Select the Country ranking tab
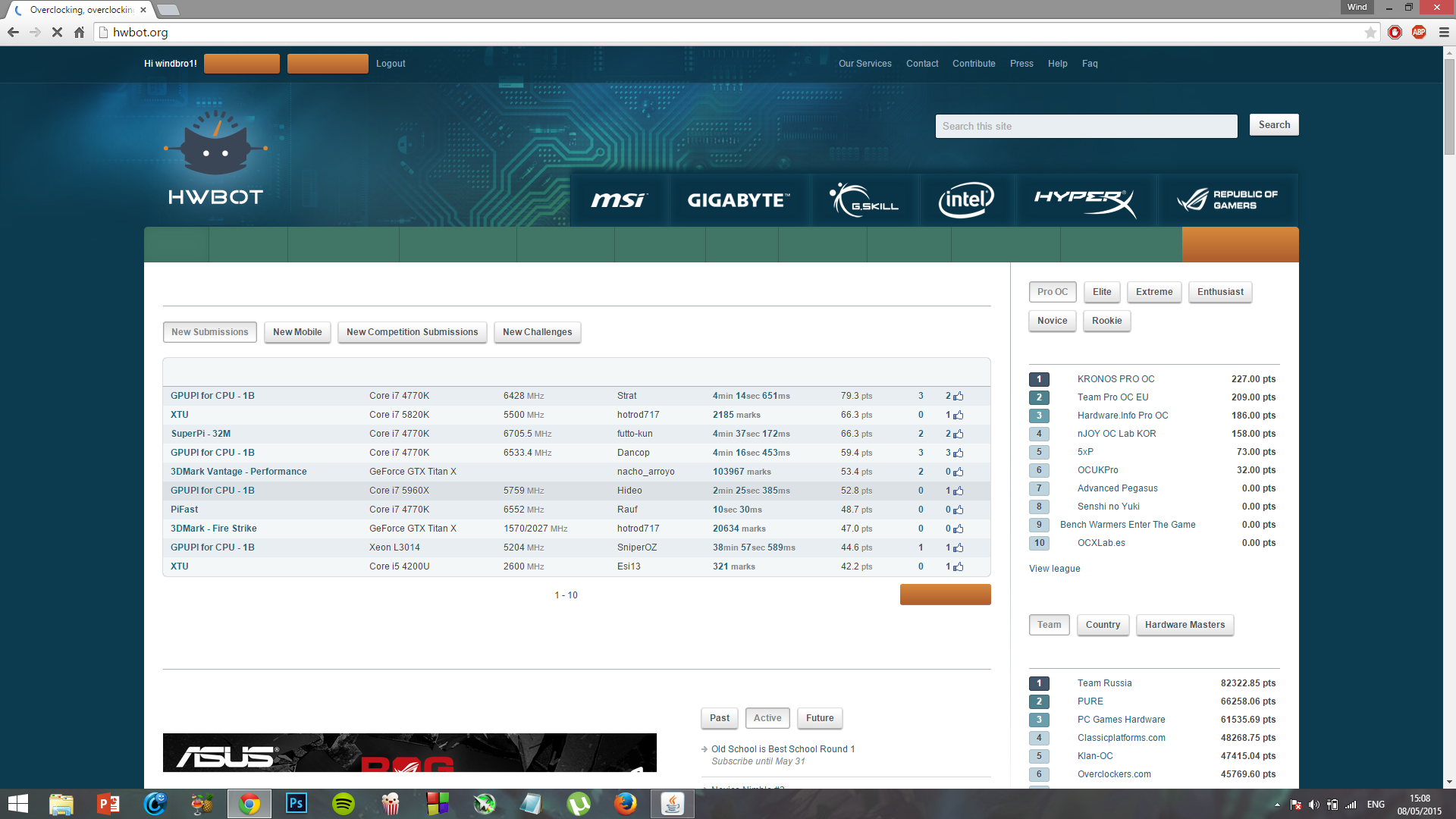This screenshot has height=819, width=1456. pyautogui.click(x=1103, y=625)
